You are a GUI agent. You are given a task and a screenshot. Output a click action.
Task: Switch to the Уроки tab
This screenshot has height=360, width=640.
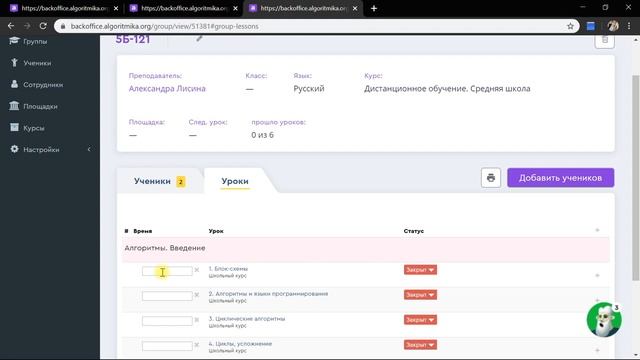click(235, 181)
